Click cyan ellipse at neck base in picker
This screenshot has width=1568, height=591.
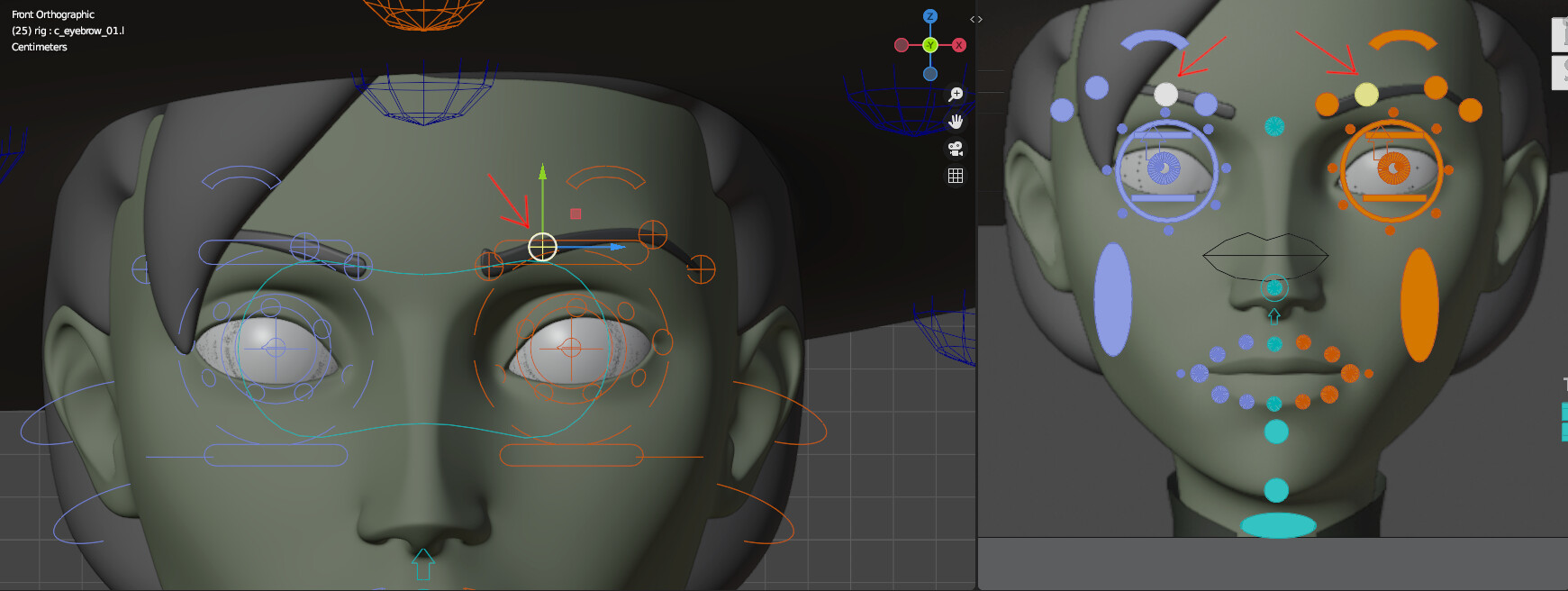coord(1279,525)
